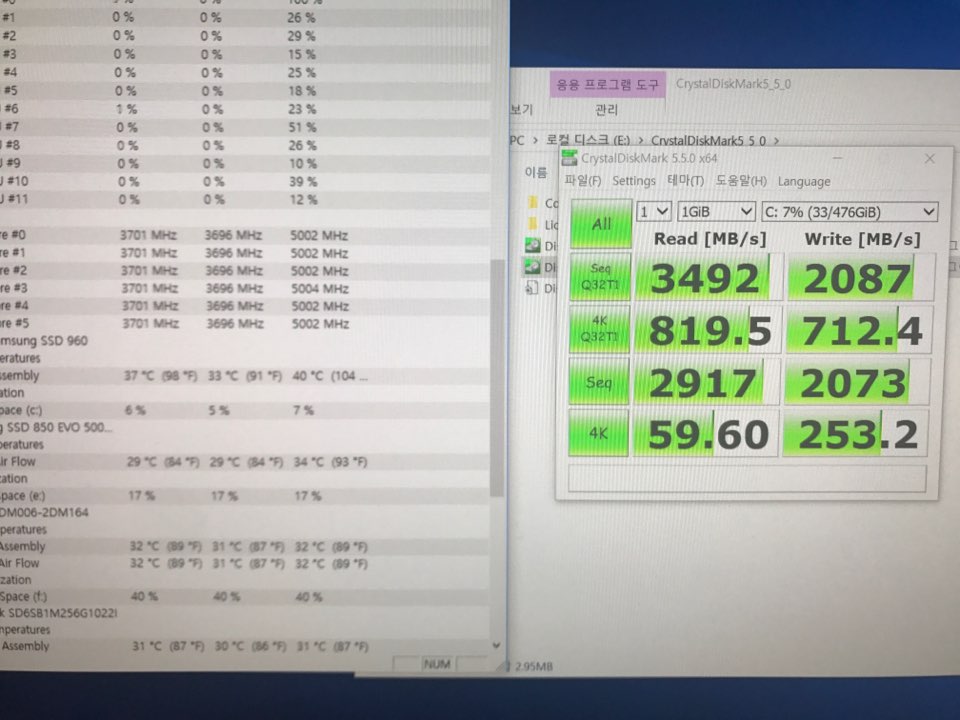Click the empty comment field below results
The width and height of the screenshot is (960, 720).
click(x=747, y=478)
